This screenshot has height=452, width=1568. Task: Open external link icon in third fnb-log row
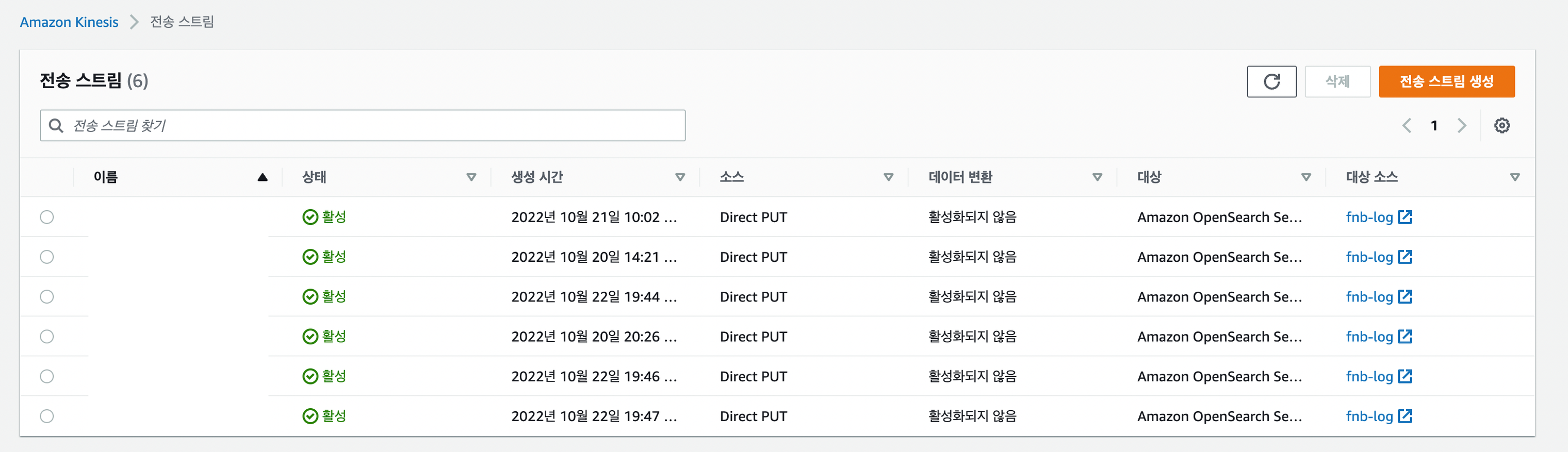click(x=1405, y=296)
